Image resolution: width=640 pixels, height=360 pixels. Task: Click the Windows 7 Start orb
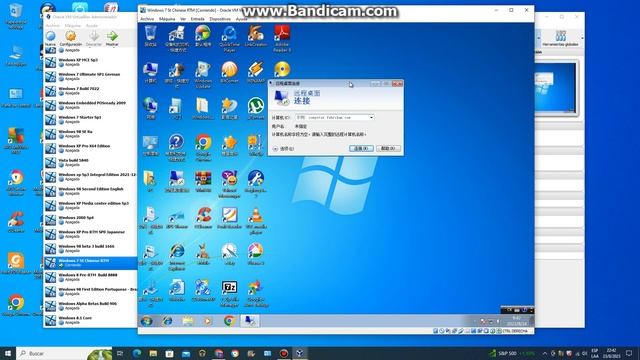tap(147, 321)
